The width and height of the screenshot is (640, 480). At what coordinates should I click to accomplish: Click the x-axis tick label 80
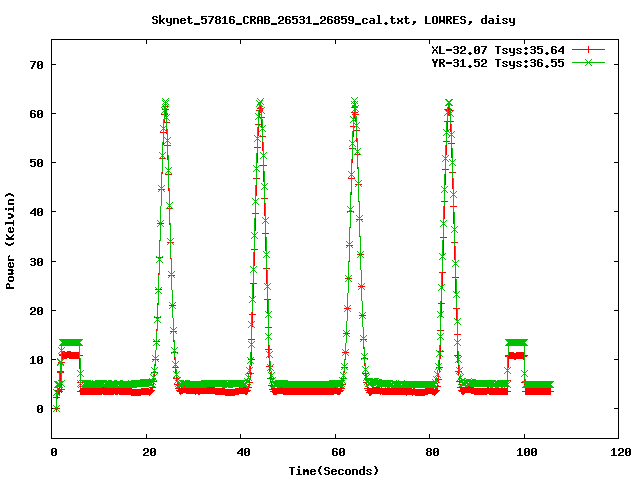(432, 452)
